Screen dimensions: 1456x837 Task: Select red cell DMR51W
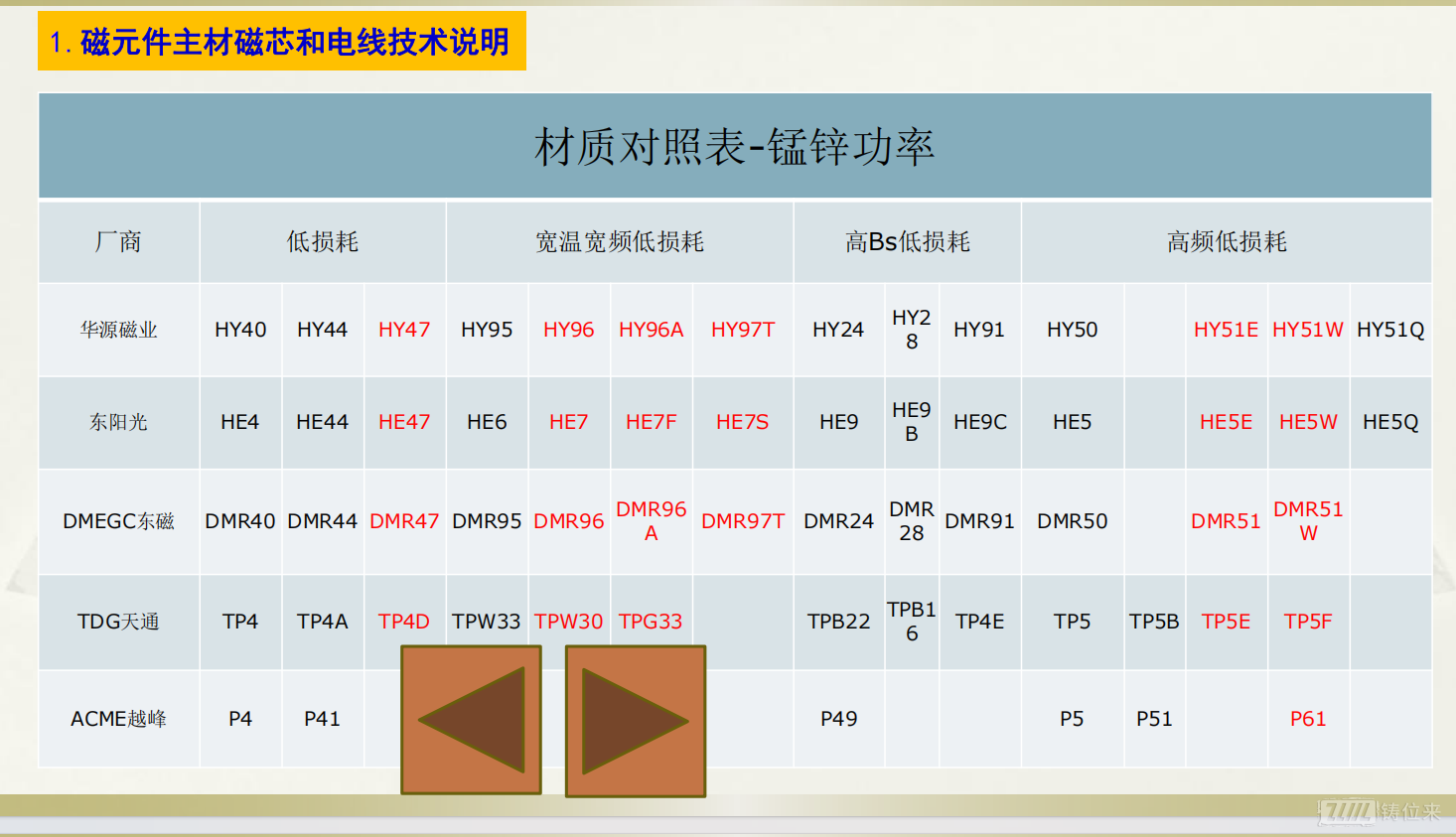1308,521
